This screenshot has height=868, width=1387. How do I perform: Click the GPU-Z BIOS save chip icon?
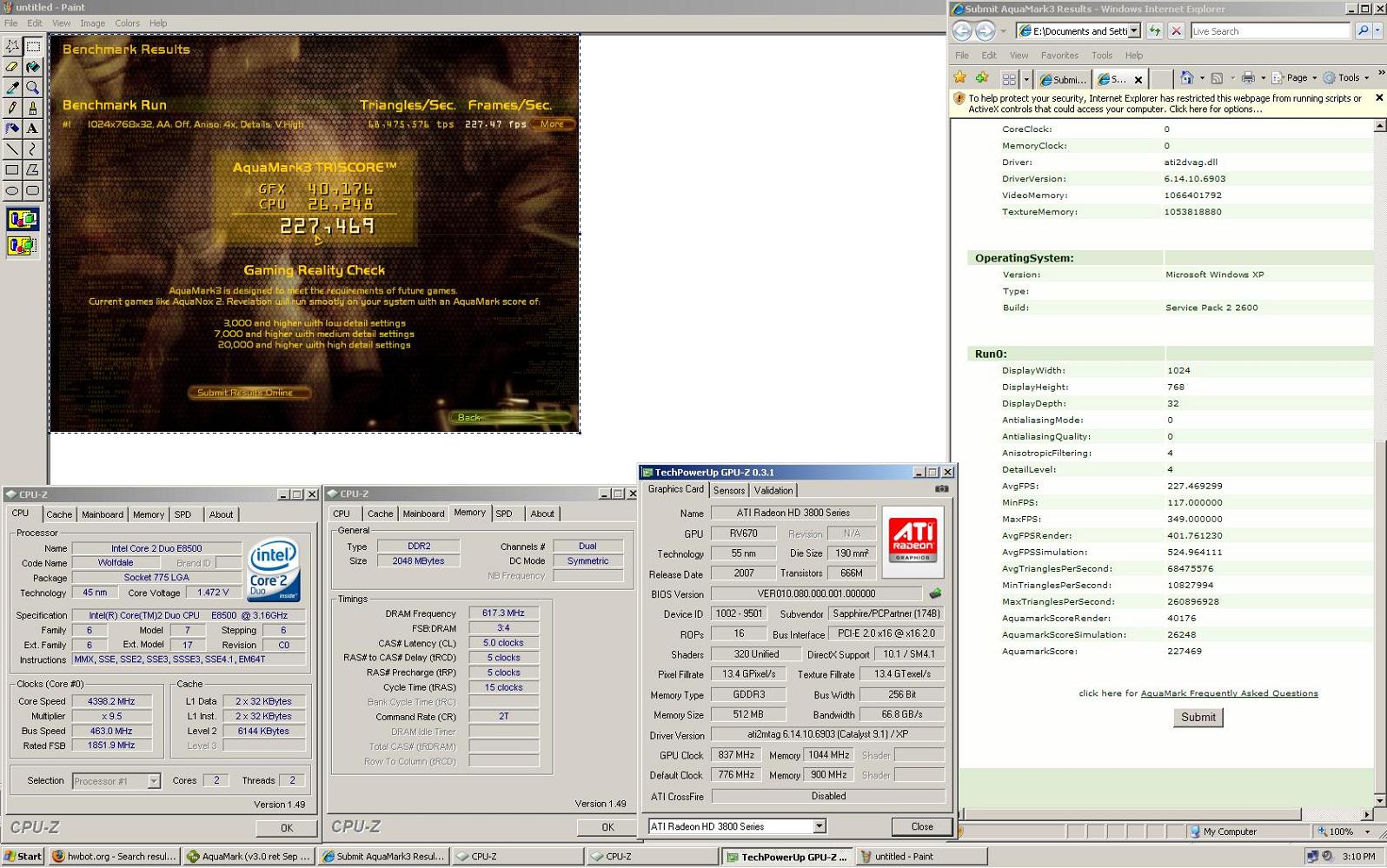pos(935,594)
